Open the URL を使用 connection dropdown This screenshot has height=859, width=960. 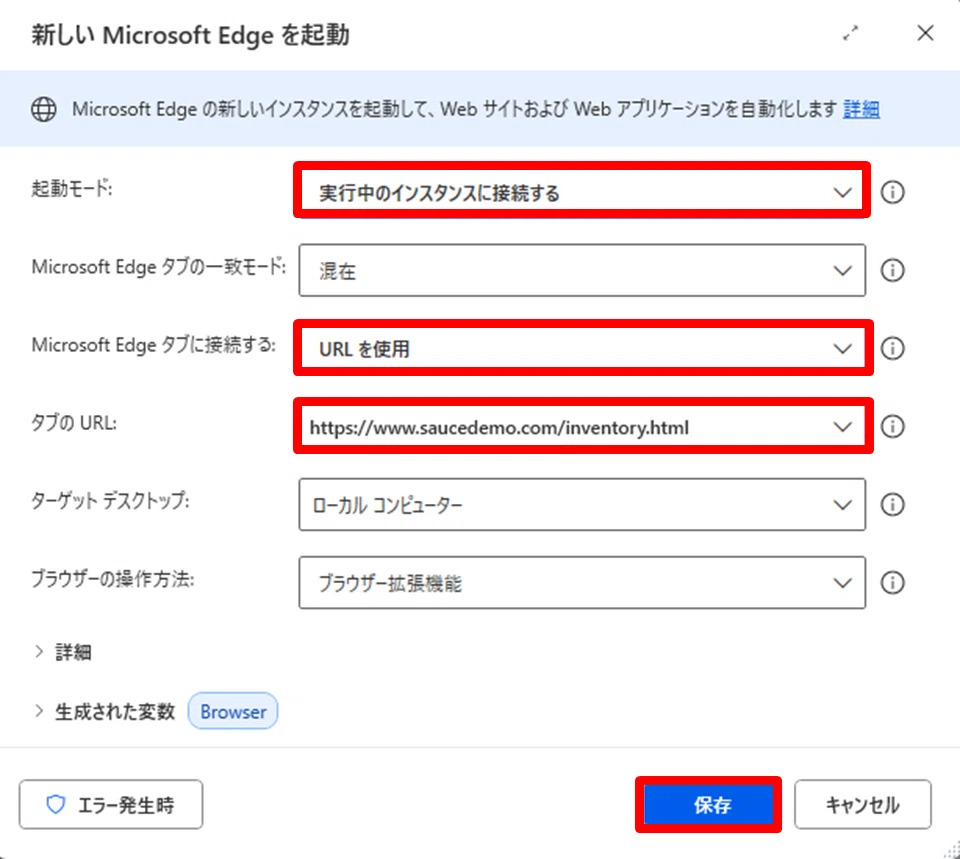pyautogui.click(x=582, y=348)
